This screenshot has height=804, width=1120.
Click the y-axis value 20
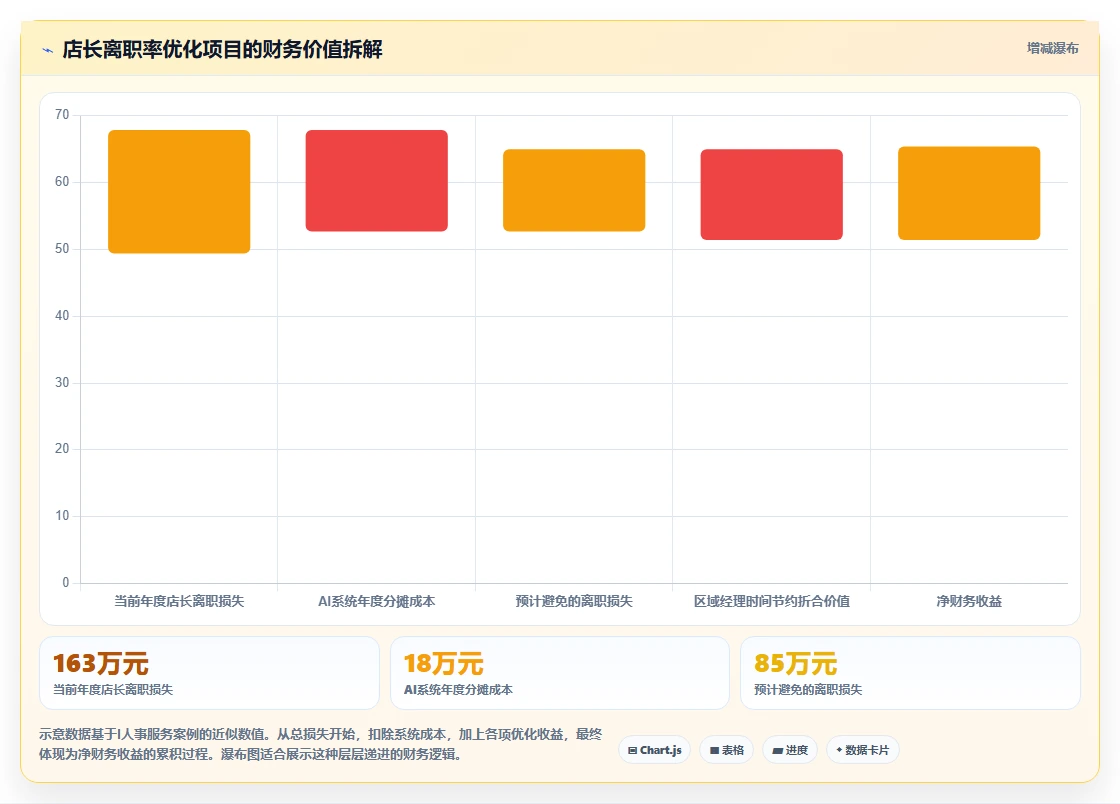tap(62, 448)
